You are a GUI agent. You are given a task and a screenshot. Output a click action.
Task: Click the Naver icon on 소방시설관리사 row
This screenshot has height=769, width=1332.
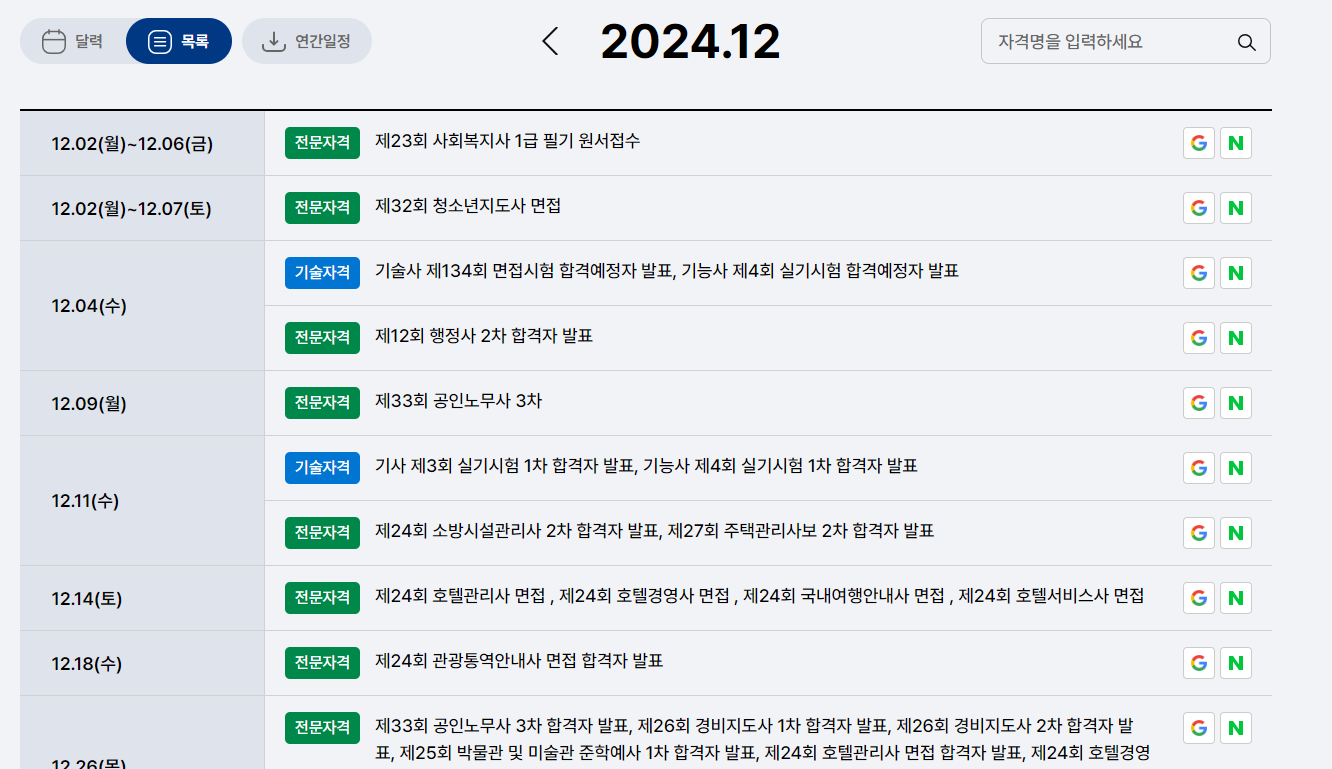(1235, 532)
